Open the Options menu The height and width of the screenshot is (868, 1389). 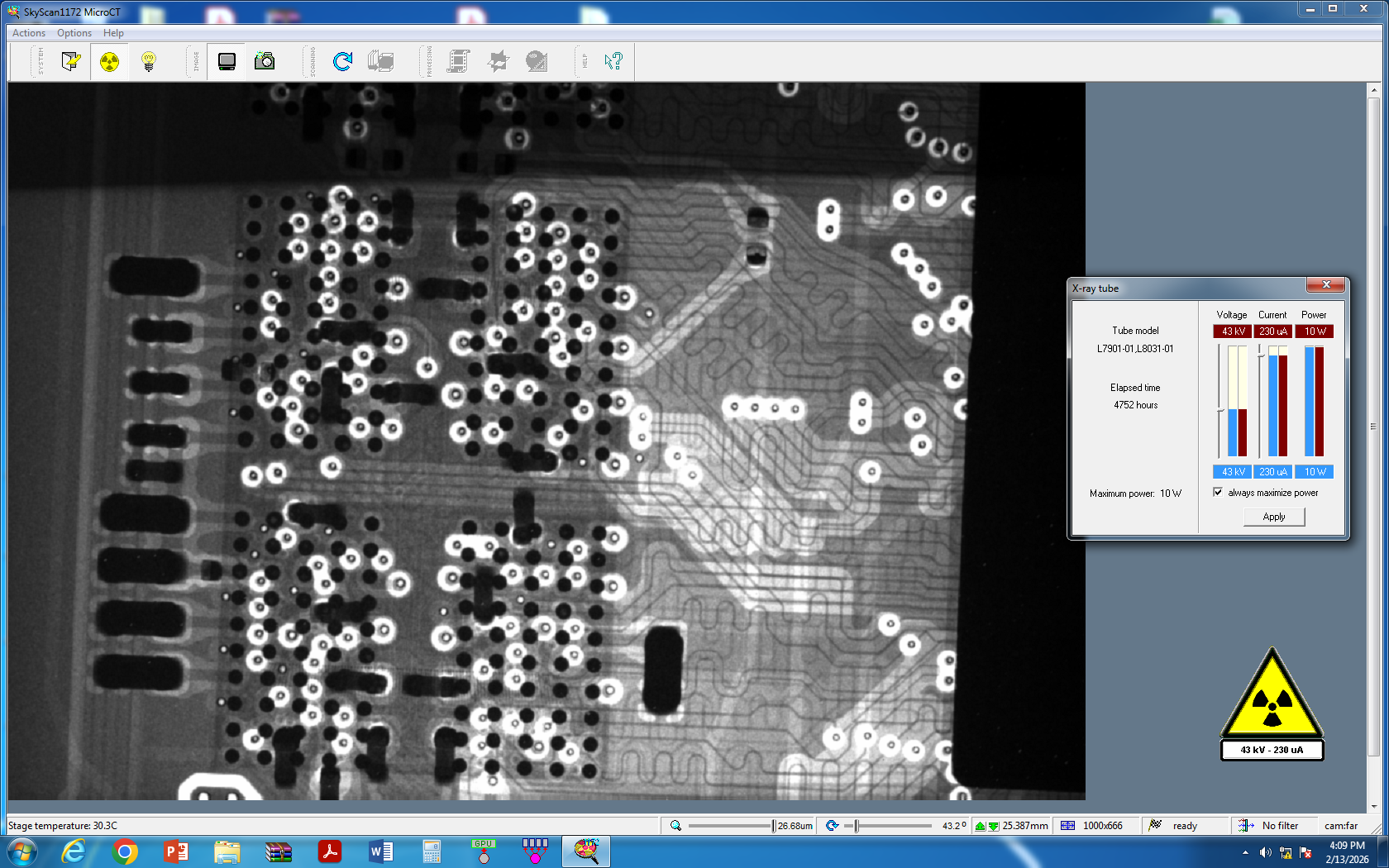pyautogui.click(x=74, y=33)
